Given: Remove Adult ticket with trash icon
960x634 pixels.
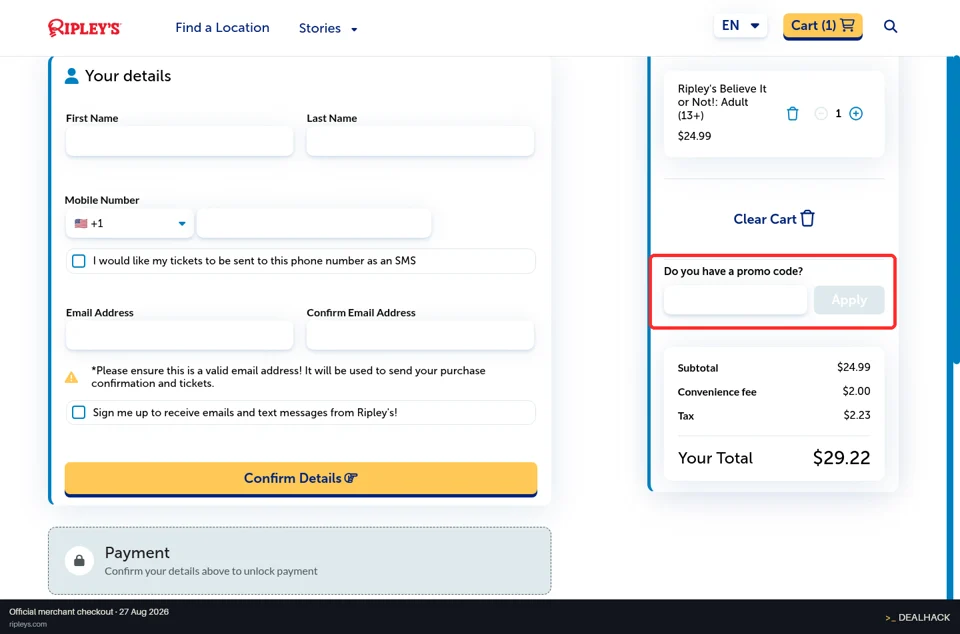Looking at the screenshot, I should (792, 113).
